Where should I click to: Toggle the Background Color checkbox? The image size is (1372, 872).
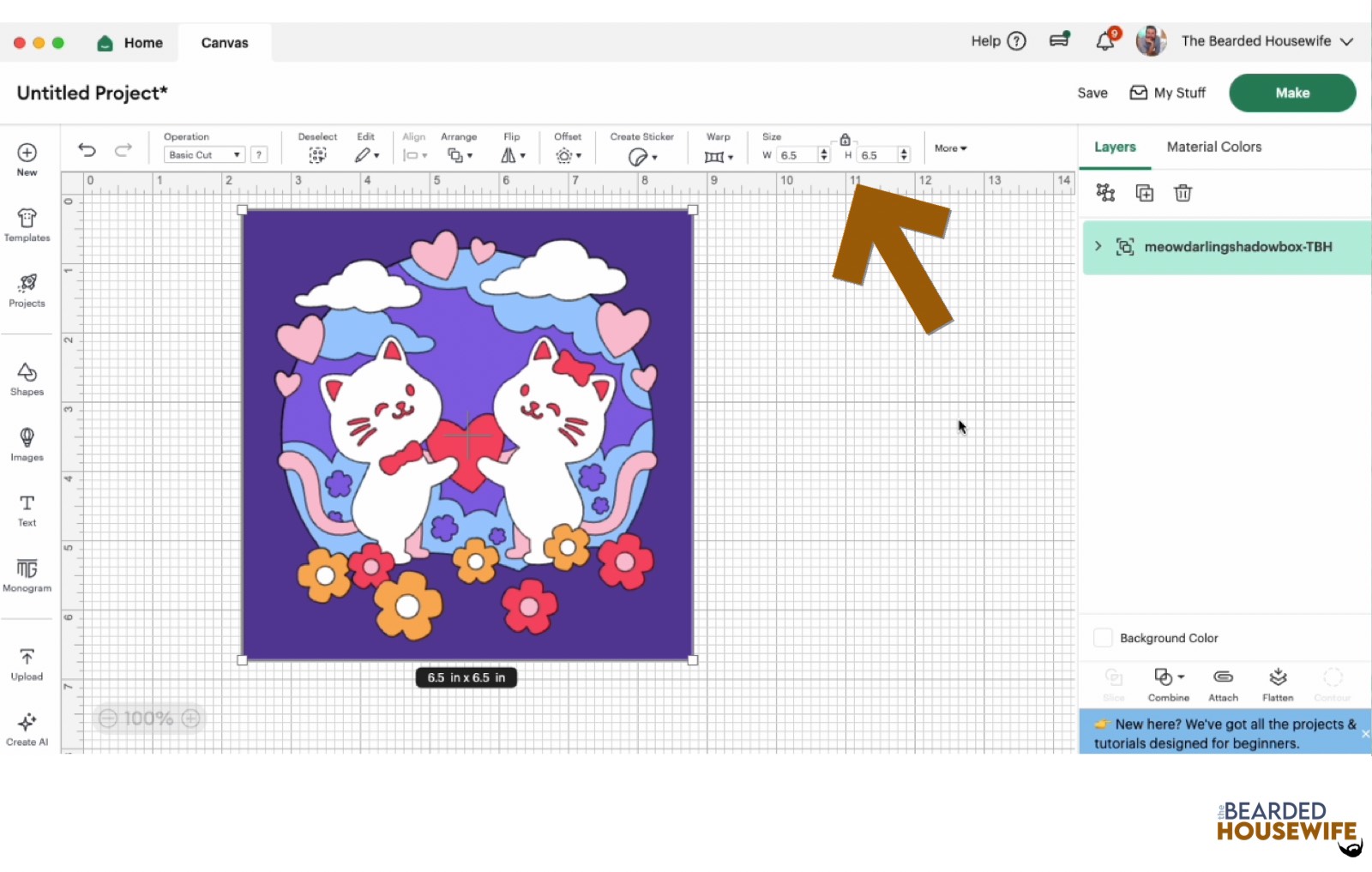click(x=1104, y=637)
